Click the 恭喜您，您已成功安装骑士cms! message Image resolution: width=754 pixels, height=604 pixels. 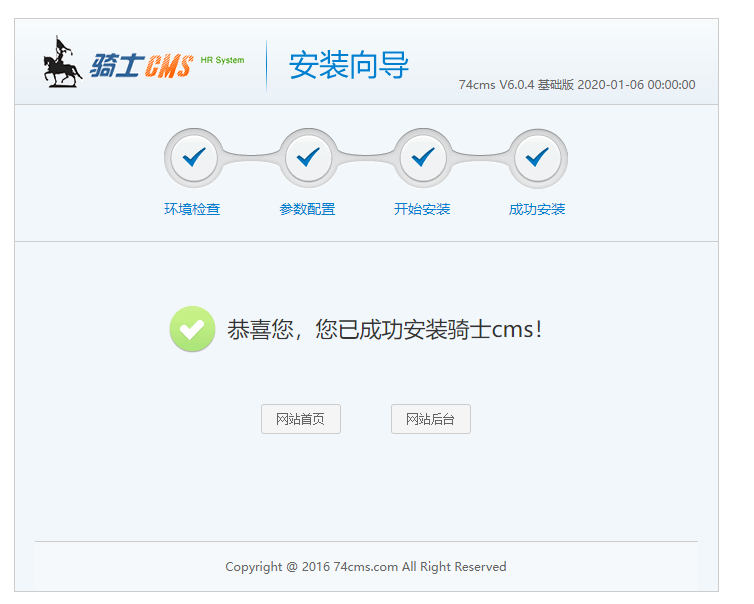pyautogui.click(x=385, y=330)
